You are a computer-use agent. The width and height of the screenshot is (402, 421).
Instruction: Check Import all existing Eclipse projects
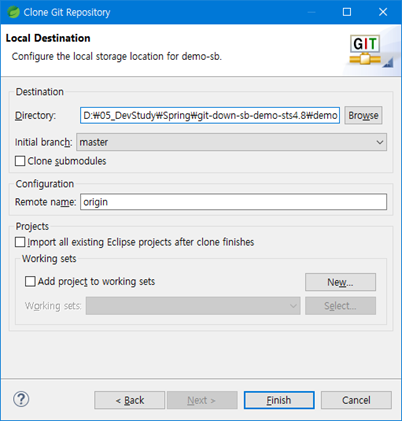(20, 242)
